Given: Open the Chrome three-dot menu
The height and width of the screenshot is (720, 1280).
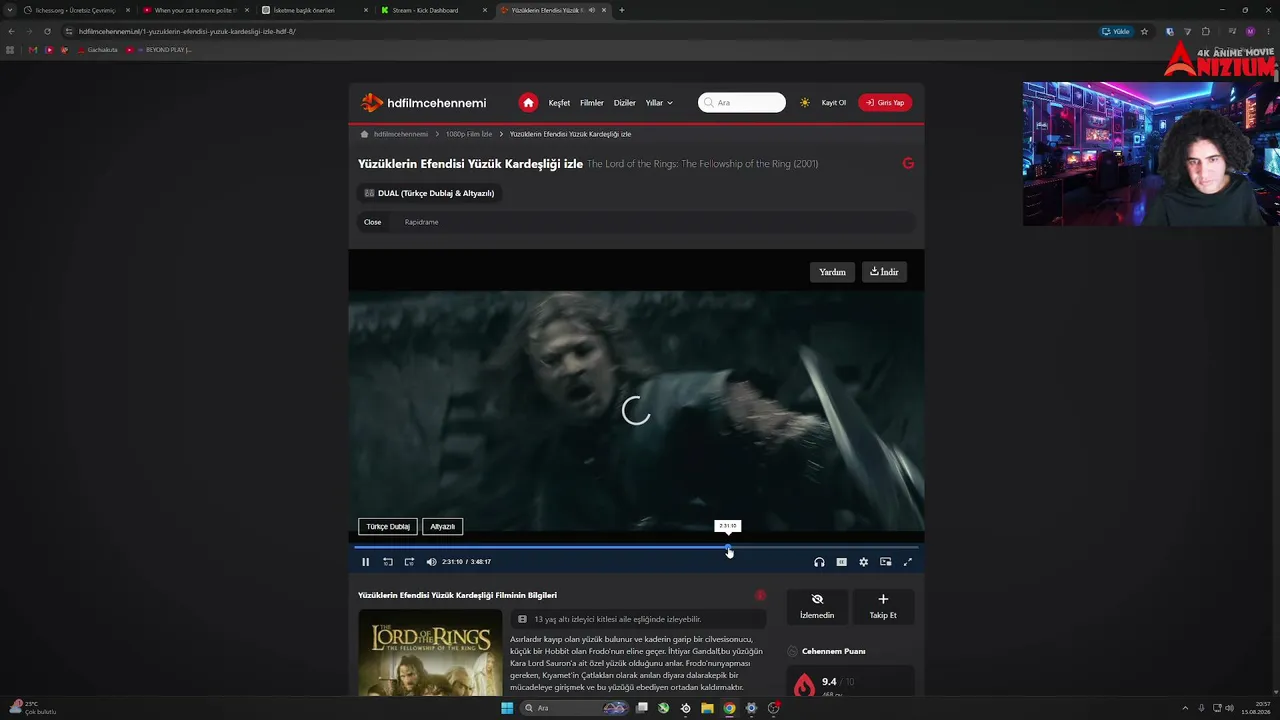Looking at the screenshot, I should (x=1268, y=31).
